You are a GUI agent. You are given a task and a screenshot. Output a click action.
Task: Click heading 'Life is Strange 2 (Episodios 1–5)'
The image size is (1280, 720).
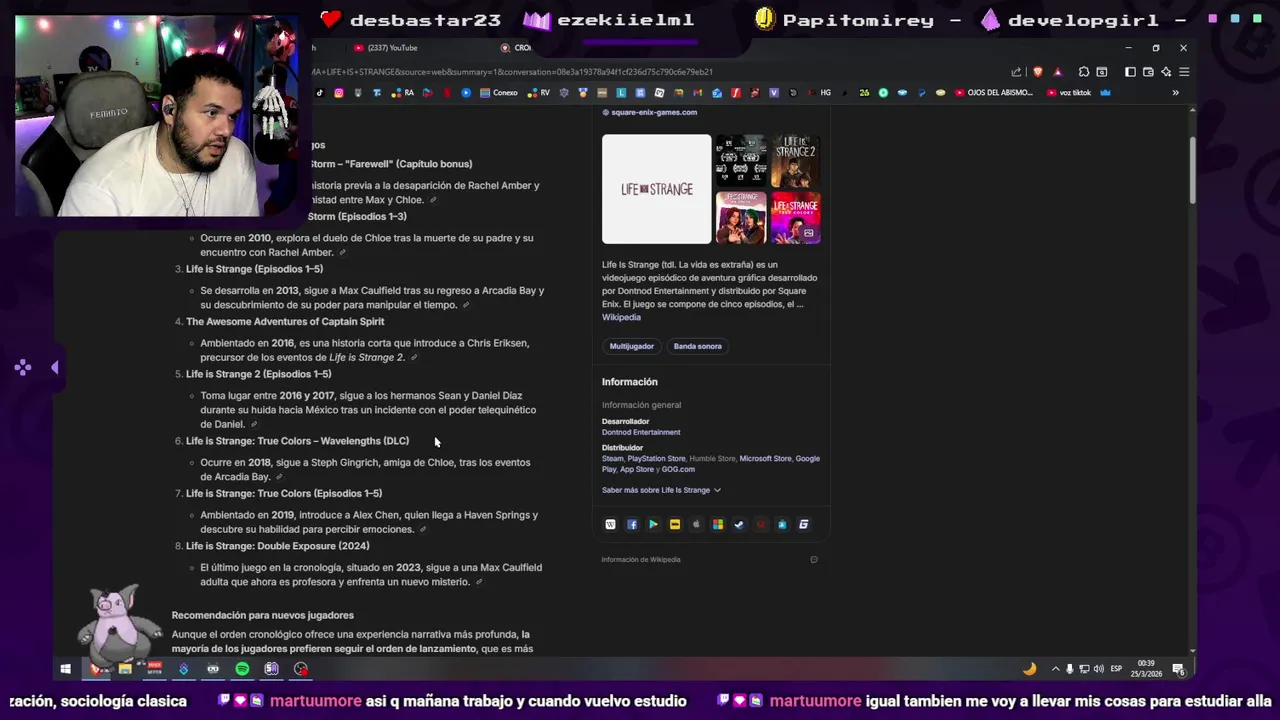pyautogui.click(x=258, y=374)
